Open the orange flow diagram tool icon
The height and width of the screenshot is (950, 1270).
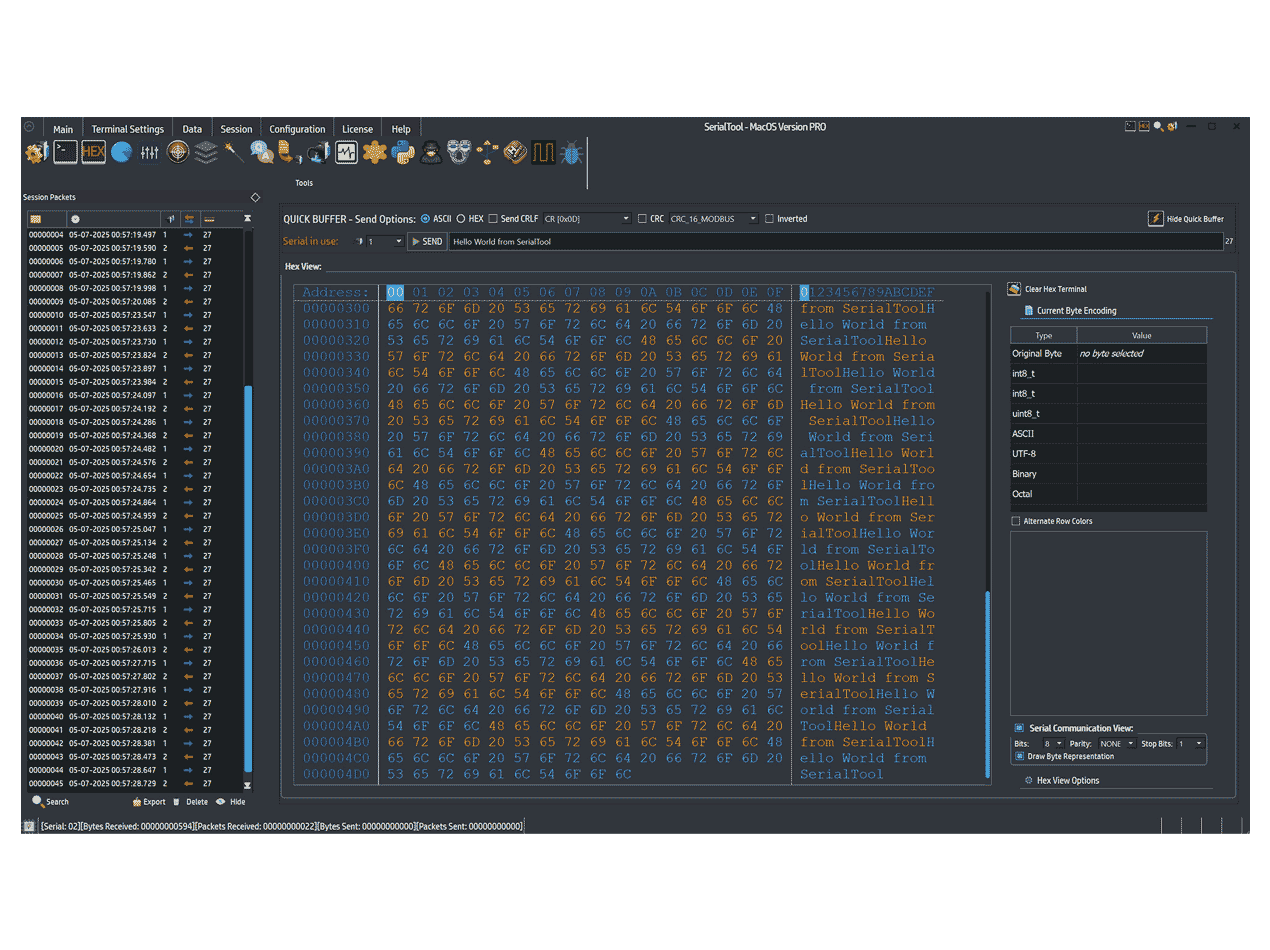487,153
